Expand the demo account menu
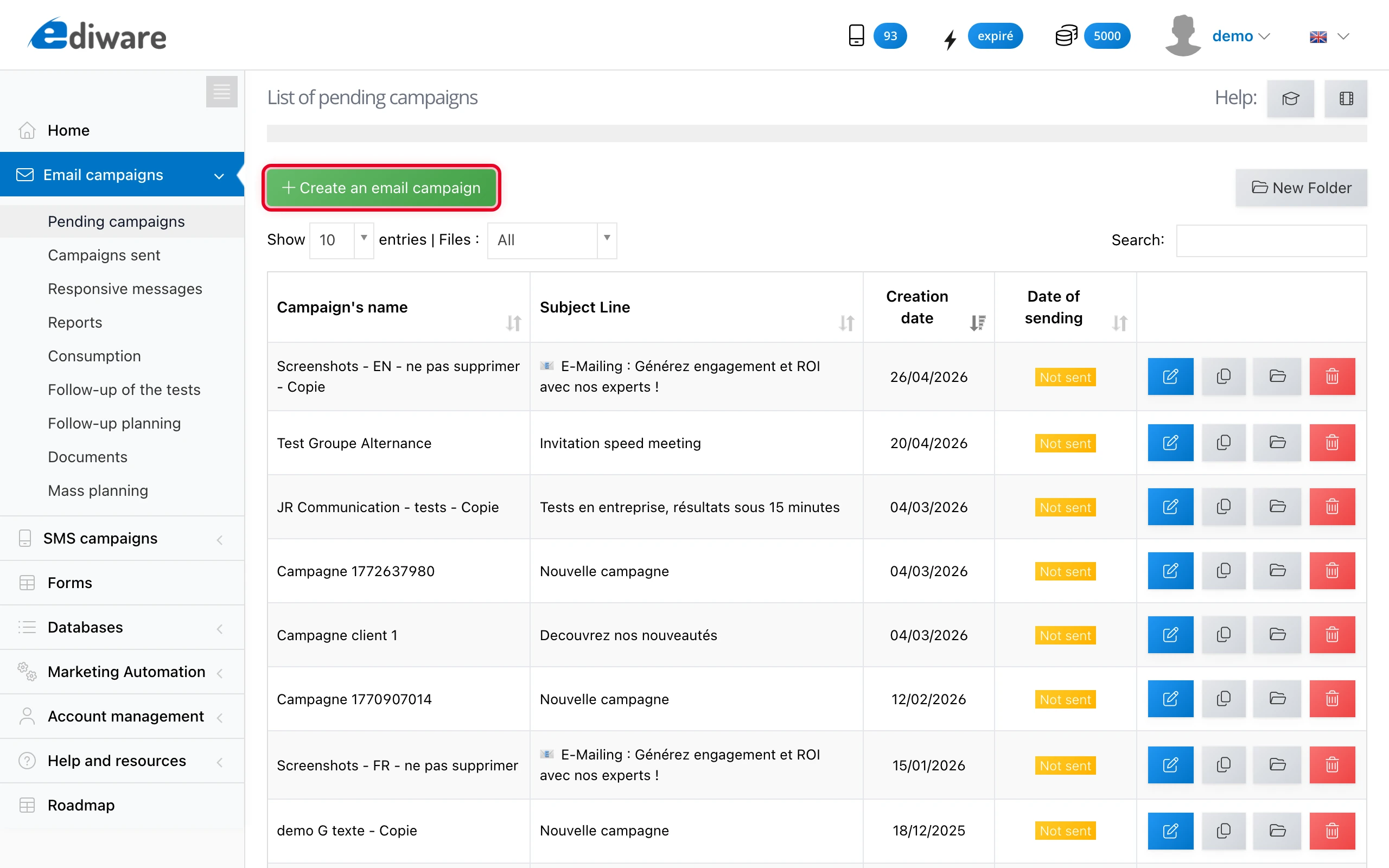Screen dimensions: 1389x868 point(1241,36)
